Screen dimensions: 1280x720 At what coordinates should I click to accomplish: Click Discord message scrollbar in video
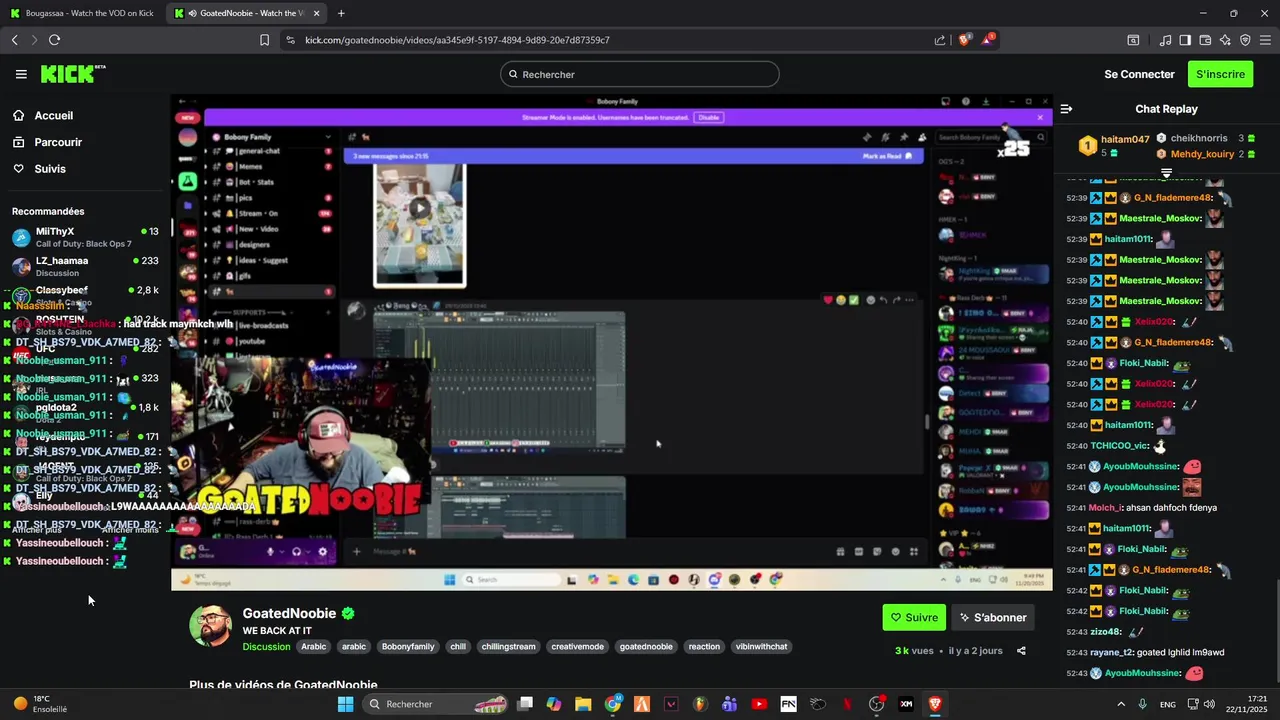pos(926,422)
